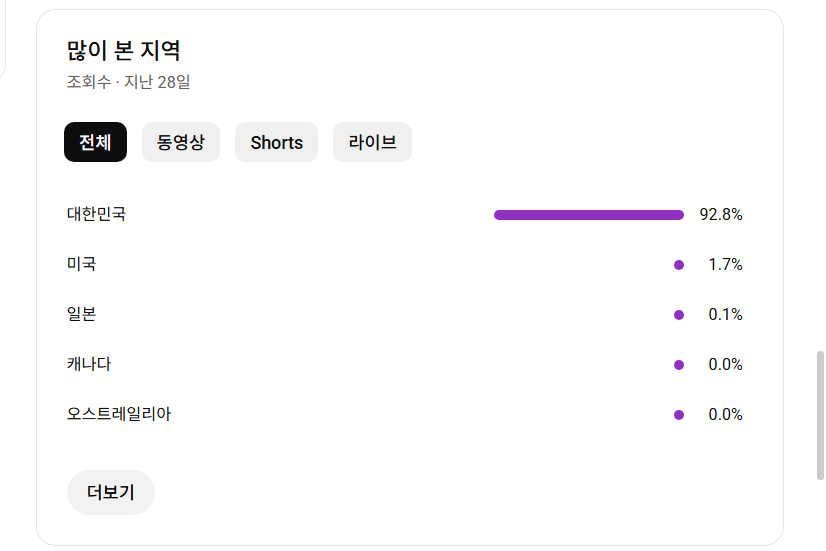
Task: Switch to the 동영상 filter tab
Action: click(x=180, y=142)
